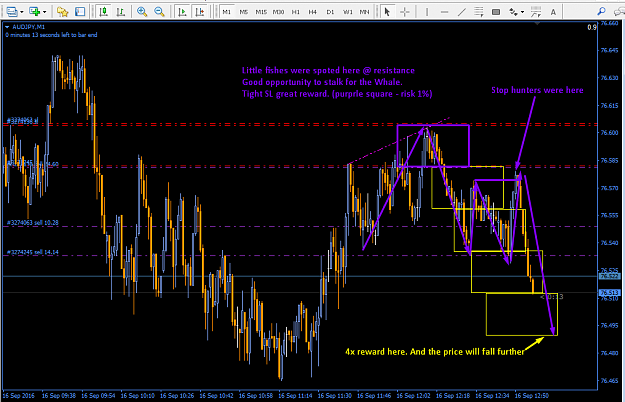Screen dimensions: 625x402
Task: Click '0 minutes 13 seconds left to bar end'
Action: pos(51,35)
